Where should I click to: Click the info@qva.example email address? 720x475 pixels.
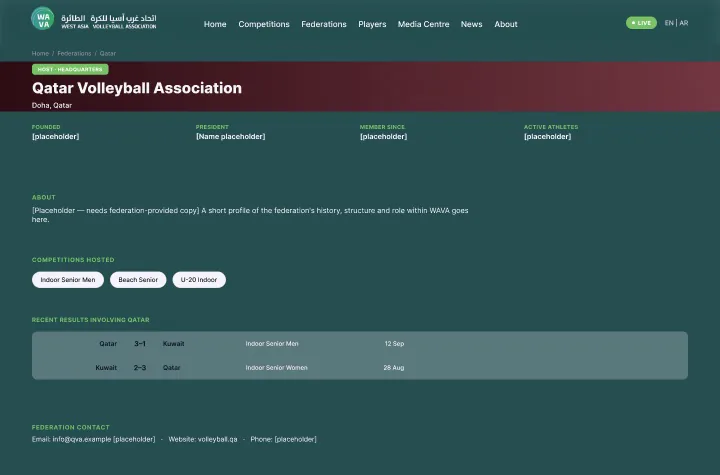tap(82, 439)
